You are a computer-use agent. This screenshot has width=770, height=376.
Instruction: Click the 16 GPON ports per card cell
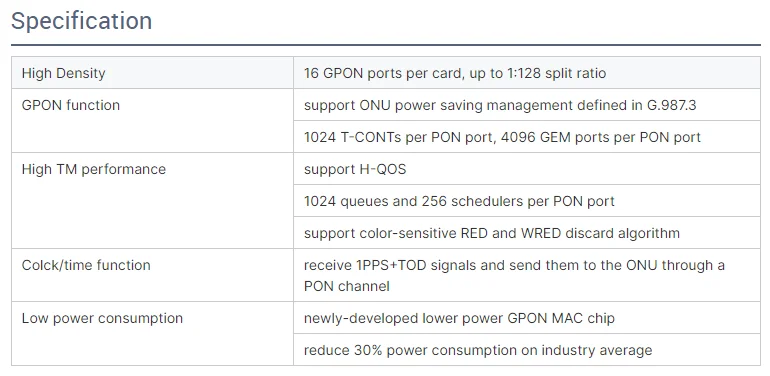point(526,73)
